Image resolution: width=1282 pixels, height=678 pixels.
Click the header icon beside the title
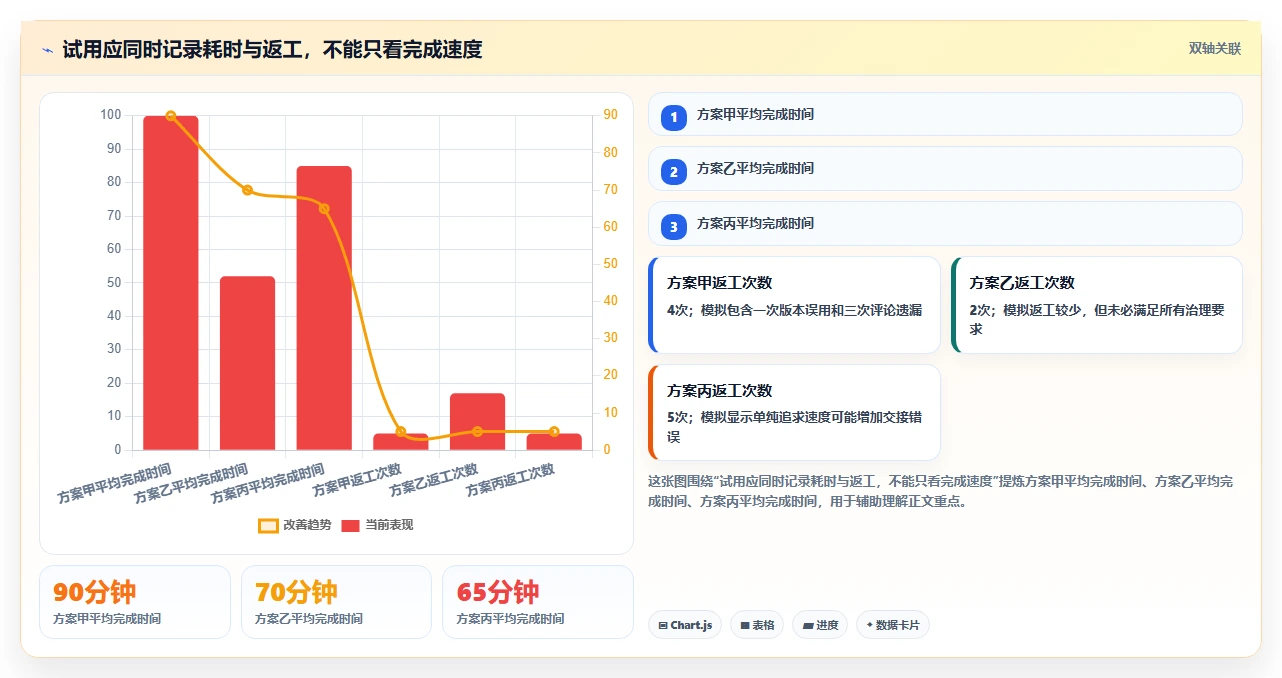pos(47,49)
